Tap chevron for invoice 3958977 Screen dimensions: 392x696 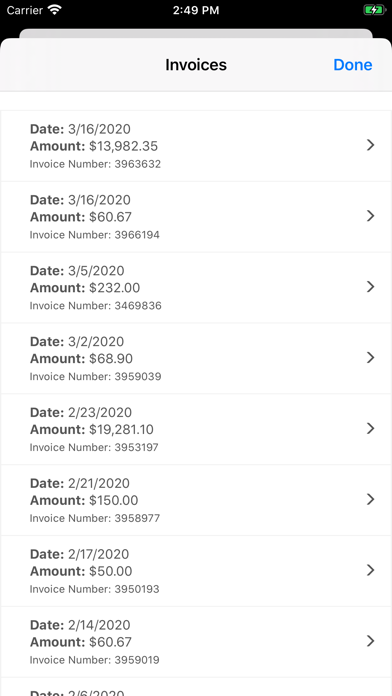pos(370,499)
